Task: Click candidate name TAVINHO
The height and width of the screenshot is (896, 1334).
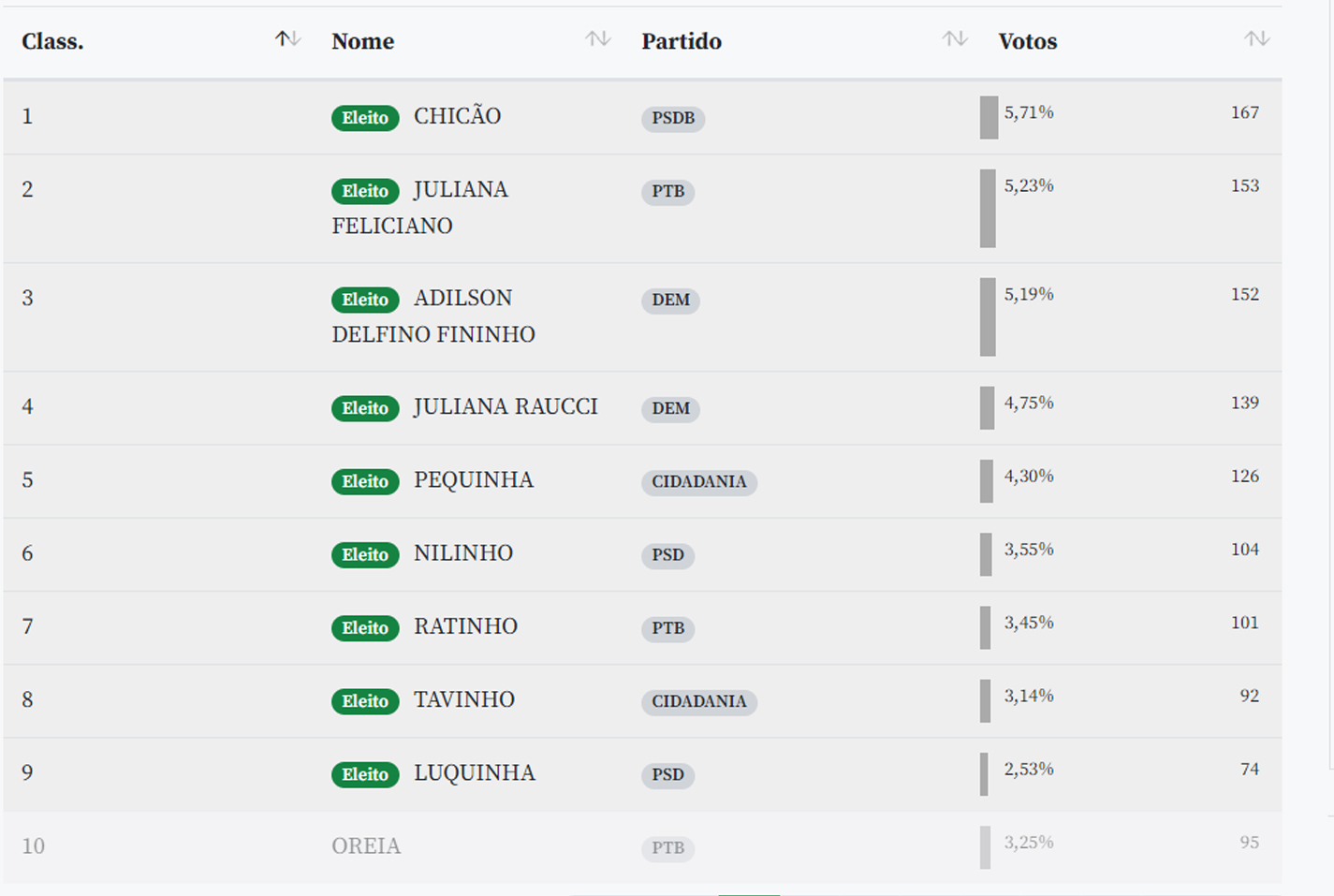Action: click(x=464, y=700)
